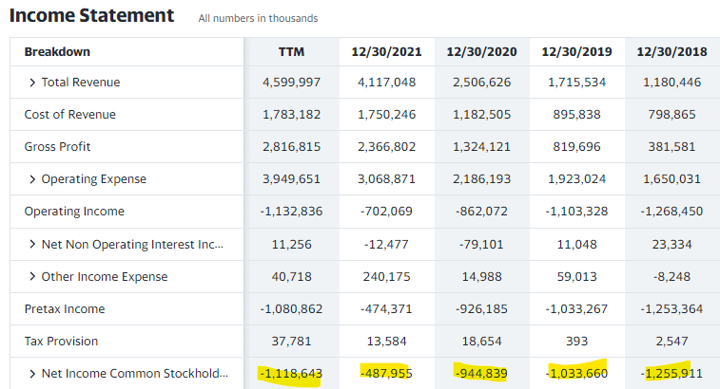Expand the Operating Expense breakdown chevron
This screenshot has height=389, width=720.
click(32, 179)
